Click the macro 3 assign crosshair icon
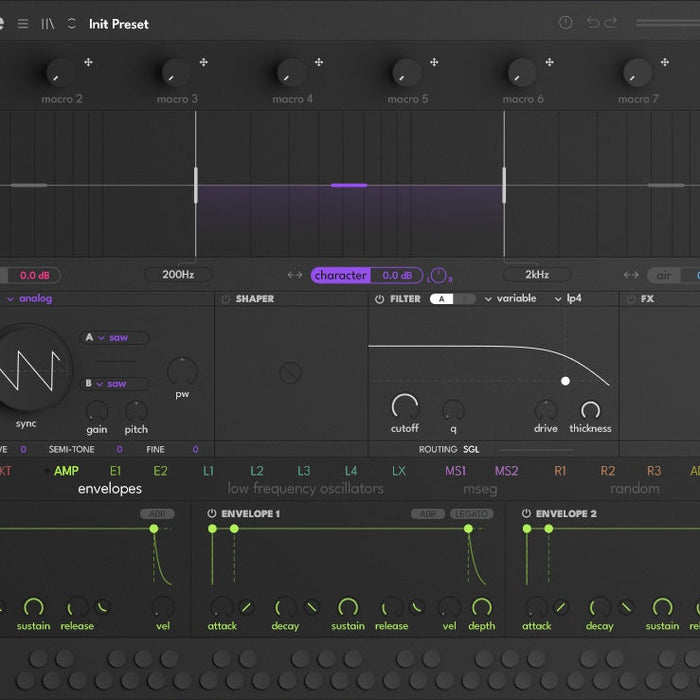700x700 pixels. [x=204, y=62]
